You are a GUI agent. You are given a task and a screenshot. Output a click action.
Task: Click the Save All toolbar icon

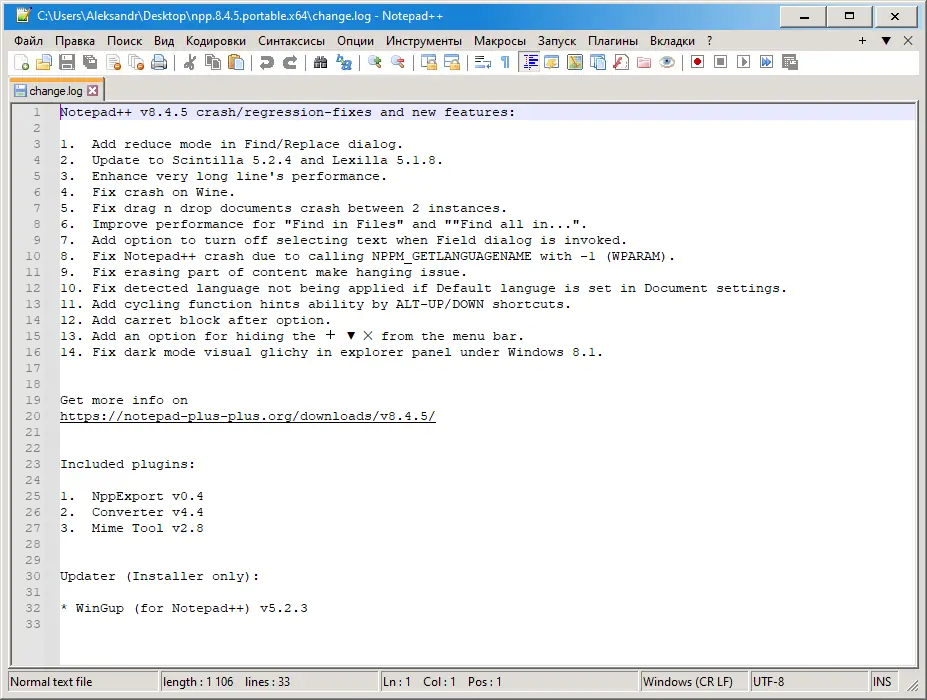click(90, 62)
